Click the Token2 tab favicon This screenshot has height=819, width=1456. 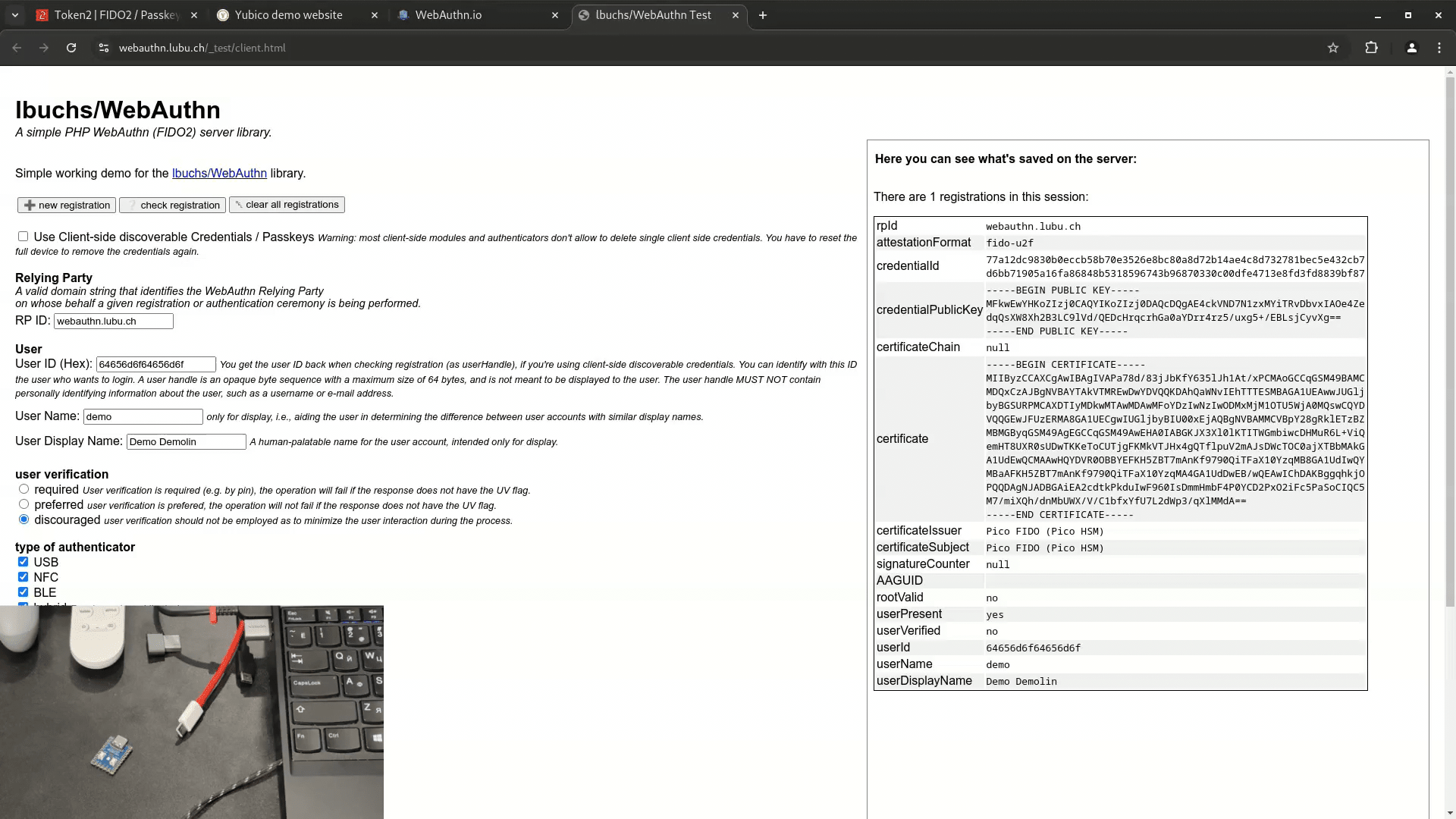[42, 15]
